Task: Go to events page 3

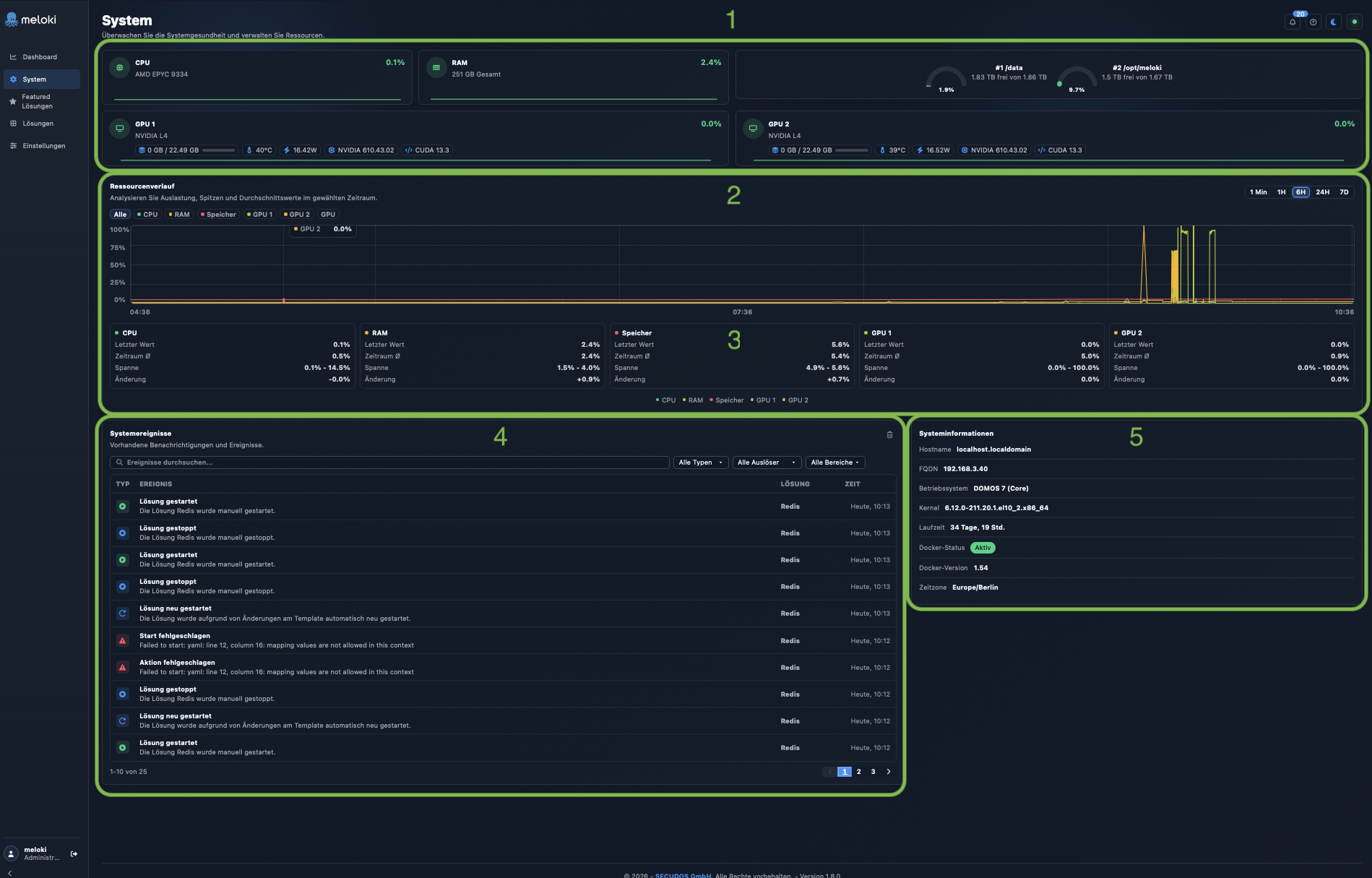Action: click(873, 772)
